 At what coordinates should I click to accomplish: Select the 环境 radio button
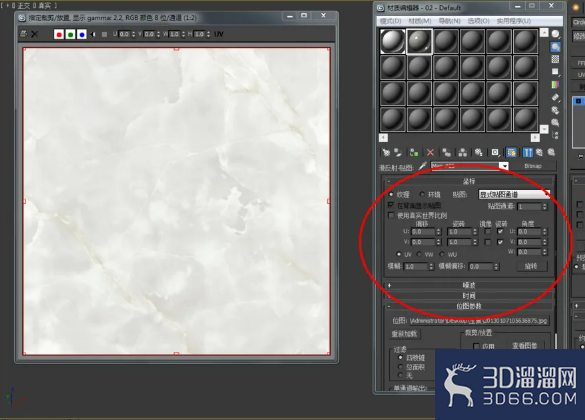coord(422,194)
